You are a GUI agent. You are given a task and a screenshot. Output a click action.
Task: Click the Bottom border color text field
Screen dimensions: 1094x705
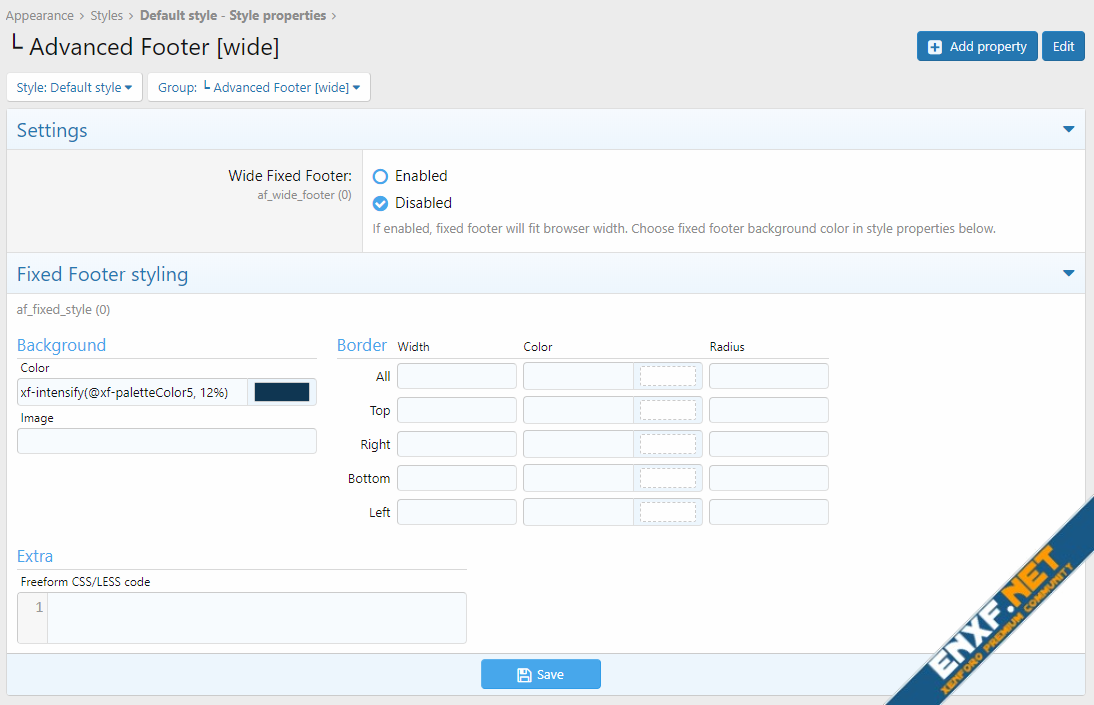(x=578, y=478)
